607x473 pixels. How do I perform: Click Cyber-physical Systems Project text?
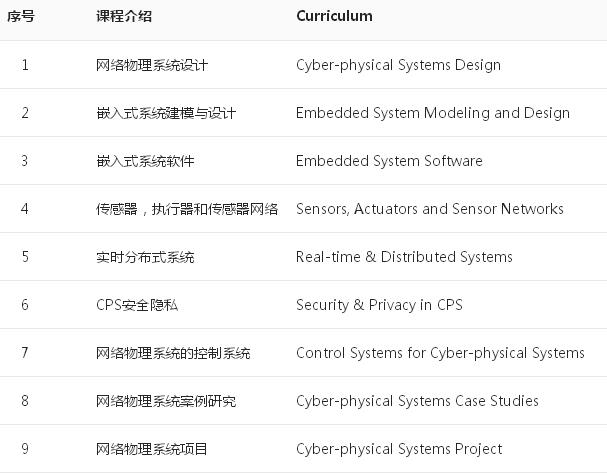coord(399,449)
